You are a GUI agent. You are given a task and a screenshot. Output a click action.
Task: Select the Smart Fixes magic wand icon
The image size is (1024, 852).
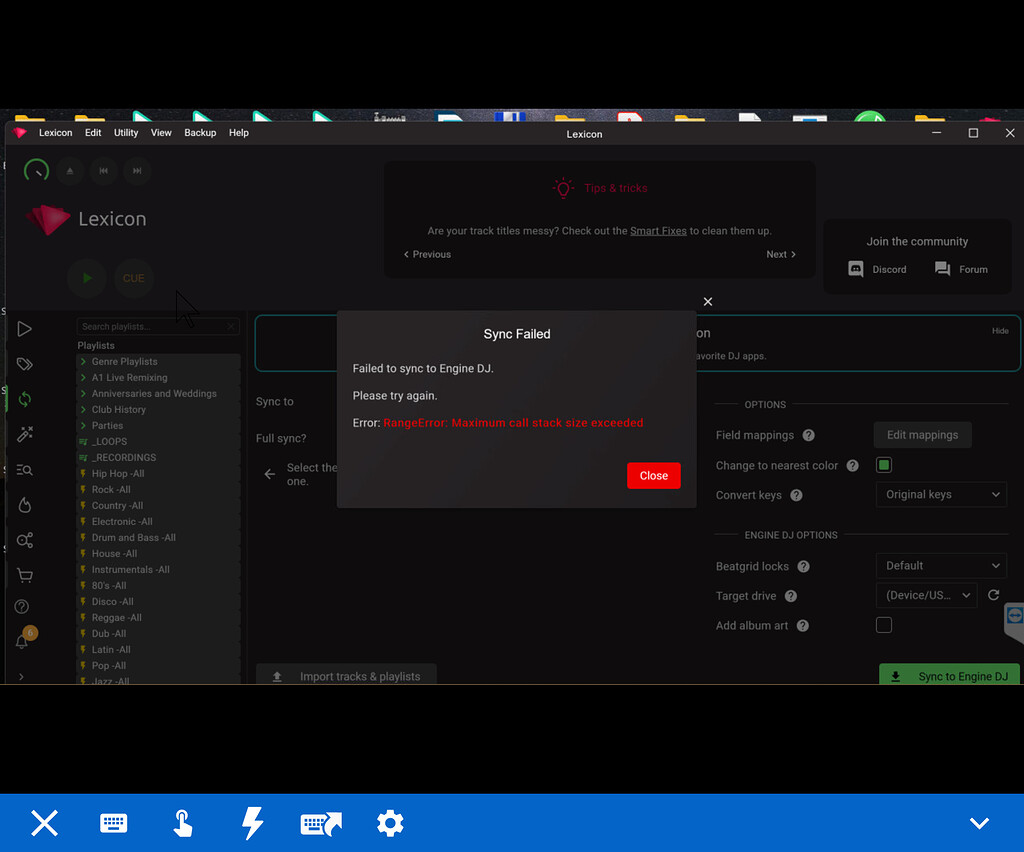click(25, 434)
